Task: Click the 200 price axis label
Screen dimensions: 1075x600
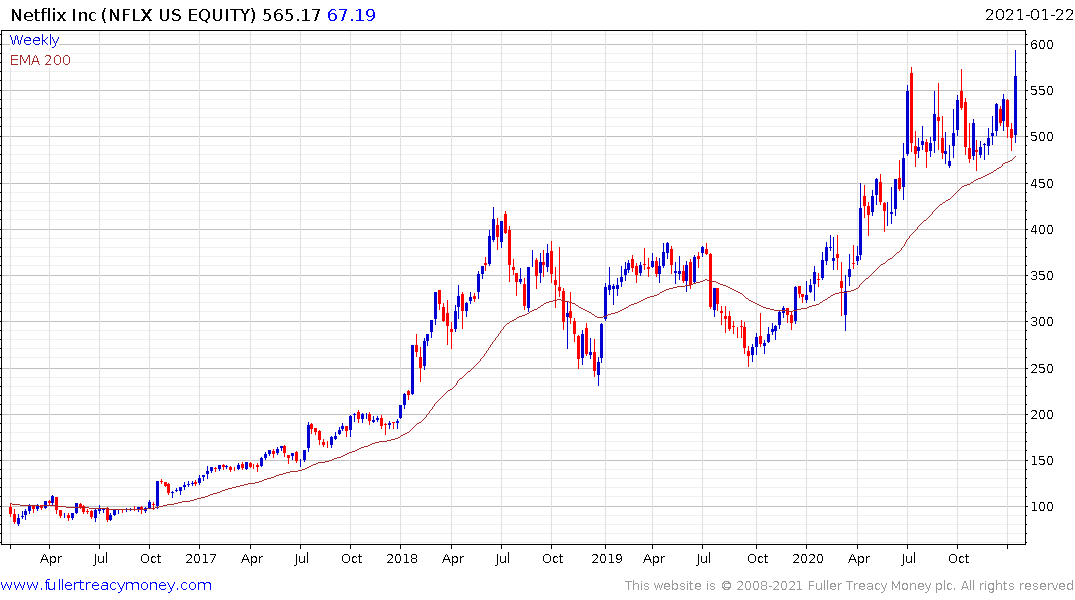Action: coord(1041,414)
